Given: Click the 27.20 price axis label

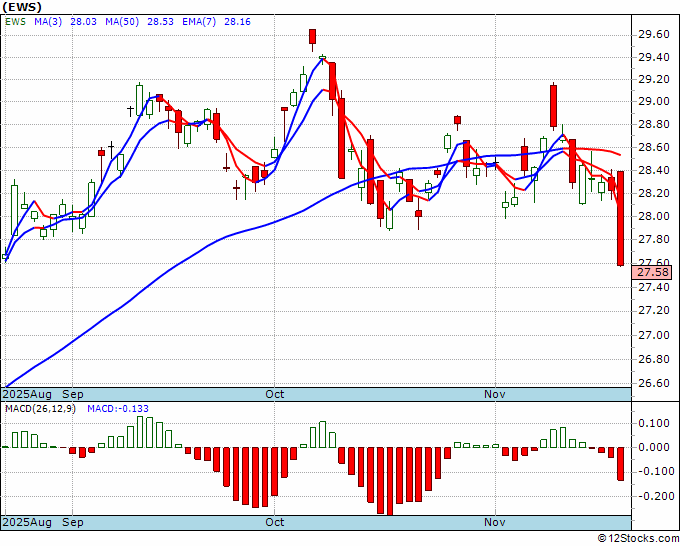Looking at the screenshot, I should 654,311.
